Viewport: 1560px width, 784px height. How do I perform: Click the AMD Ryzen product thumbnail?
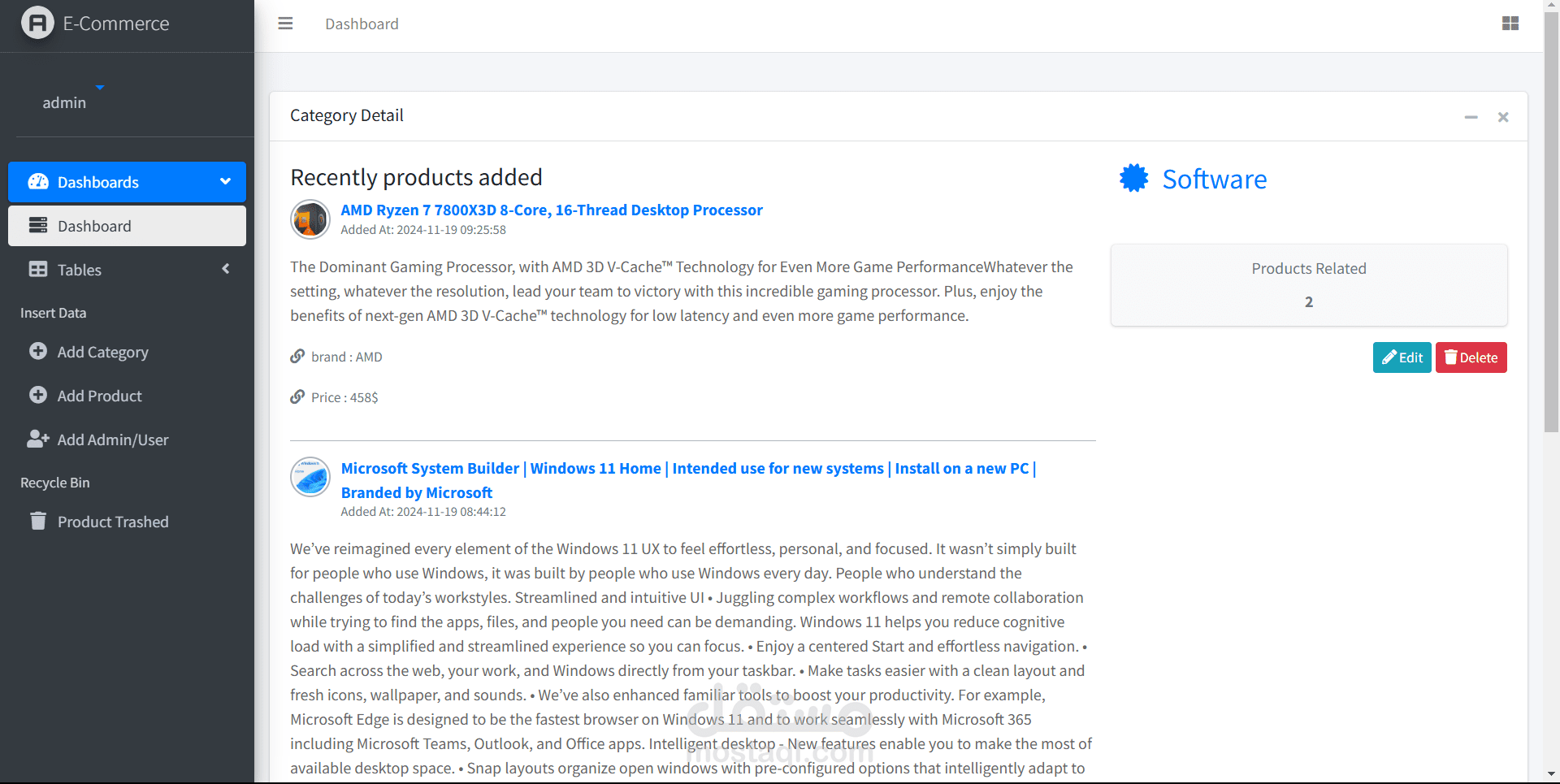[310, 219]
